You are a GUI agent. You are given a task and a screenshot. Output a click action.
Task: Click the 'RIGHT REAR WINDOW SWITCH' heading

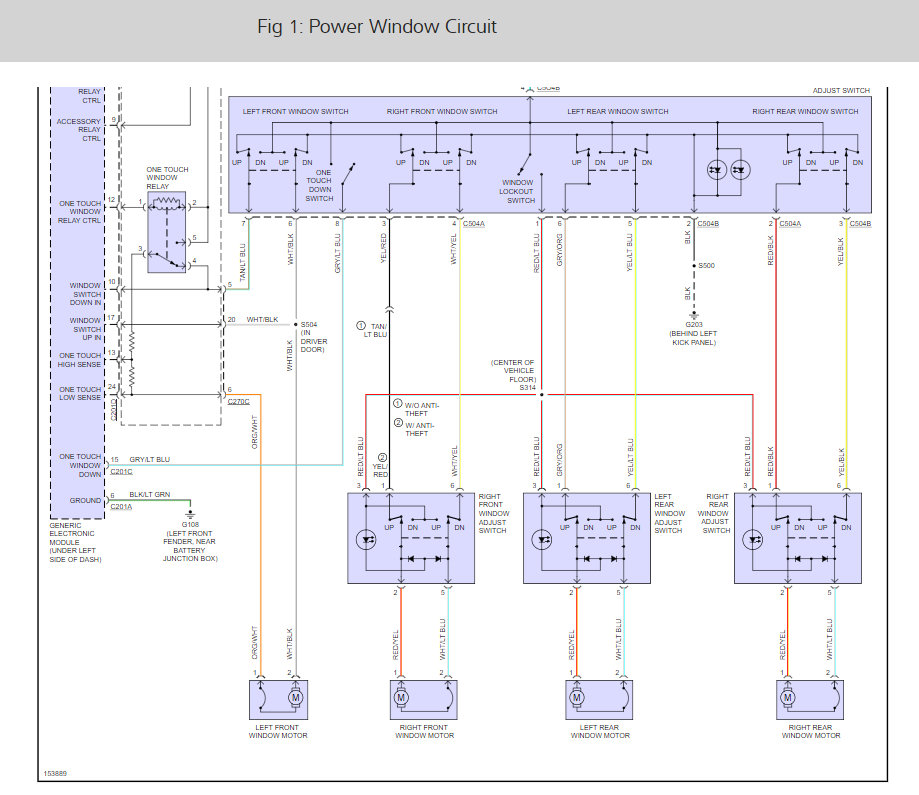pos(805,111)
